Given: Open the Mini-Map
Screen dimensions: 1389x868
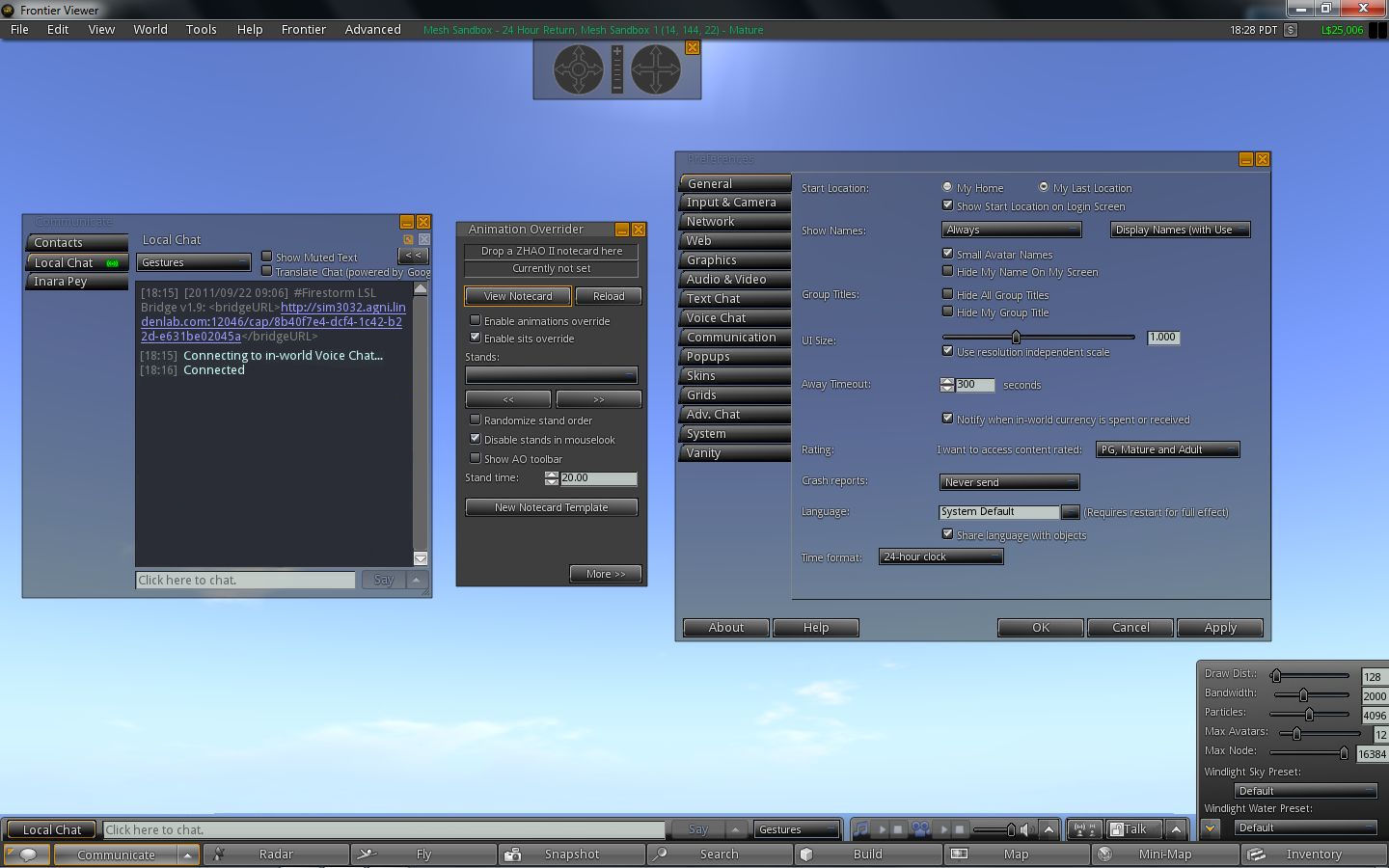Looking at the screenshot, I should point(1164,854).
